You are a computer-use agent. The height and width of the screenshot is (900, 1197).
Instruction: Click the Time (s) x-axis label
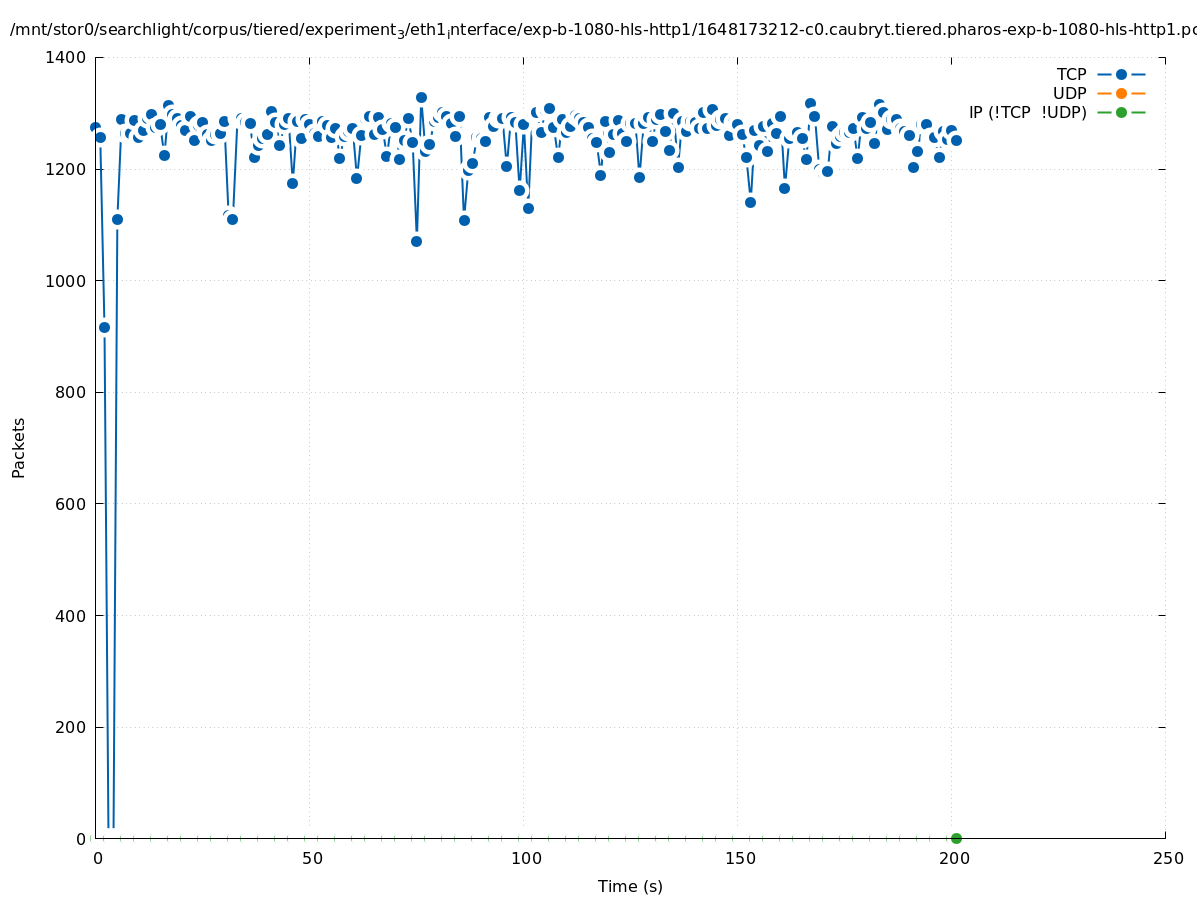(630, 886)
